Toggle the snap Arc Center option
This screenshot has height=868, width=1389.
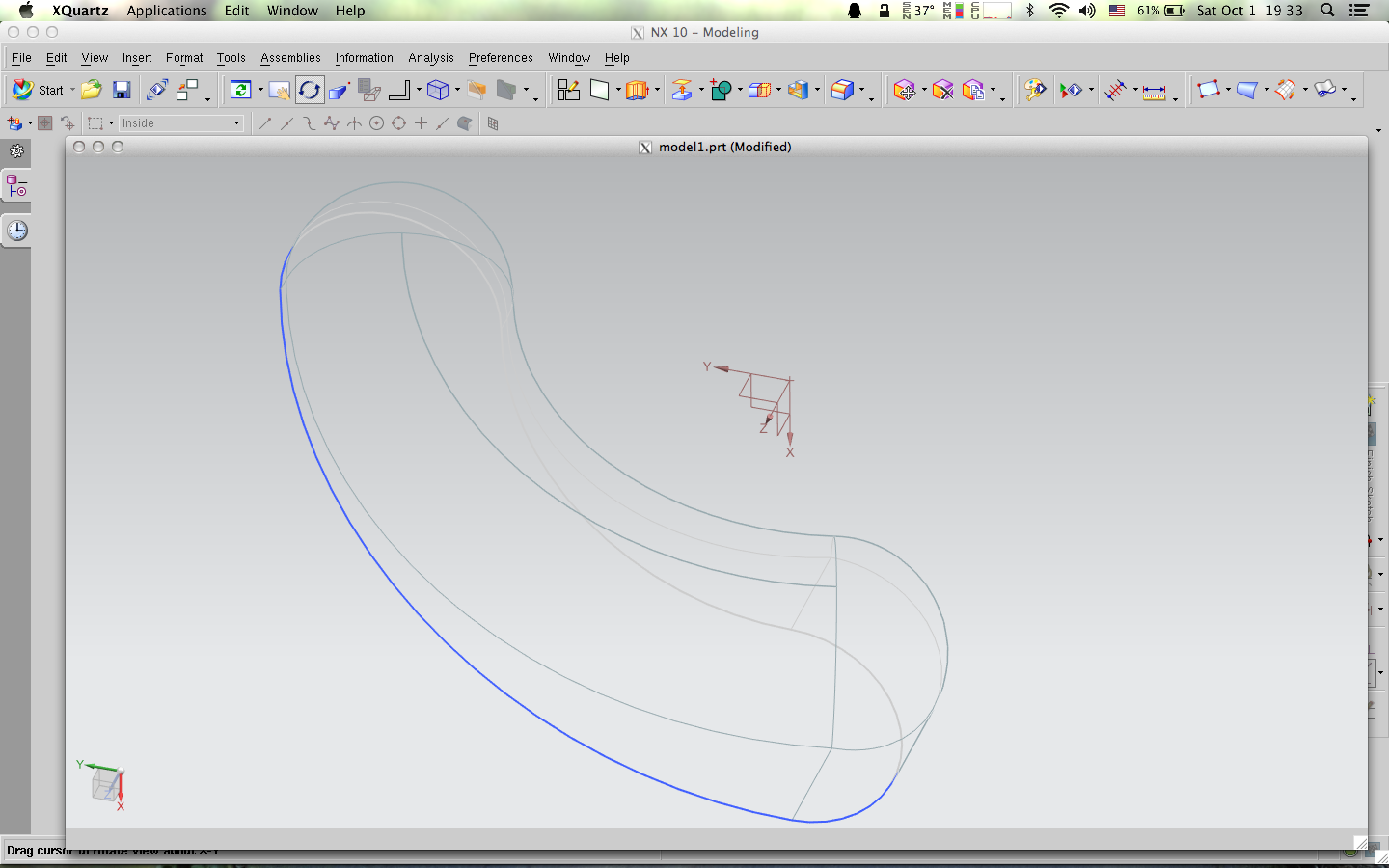coord(377,123)
